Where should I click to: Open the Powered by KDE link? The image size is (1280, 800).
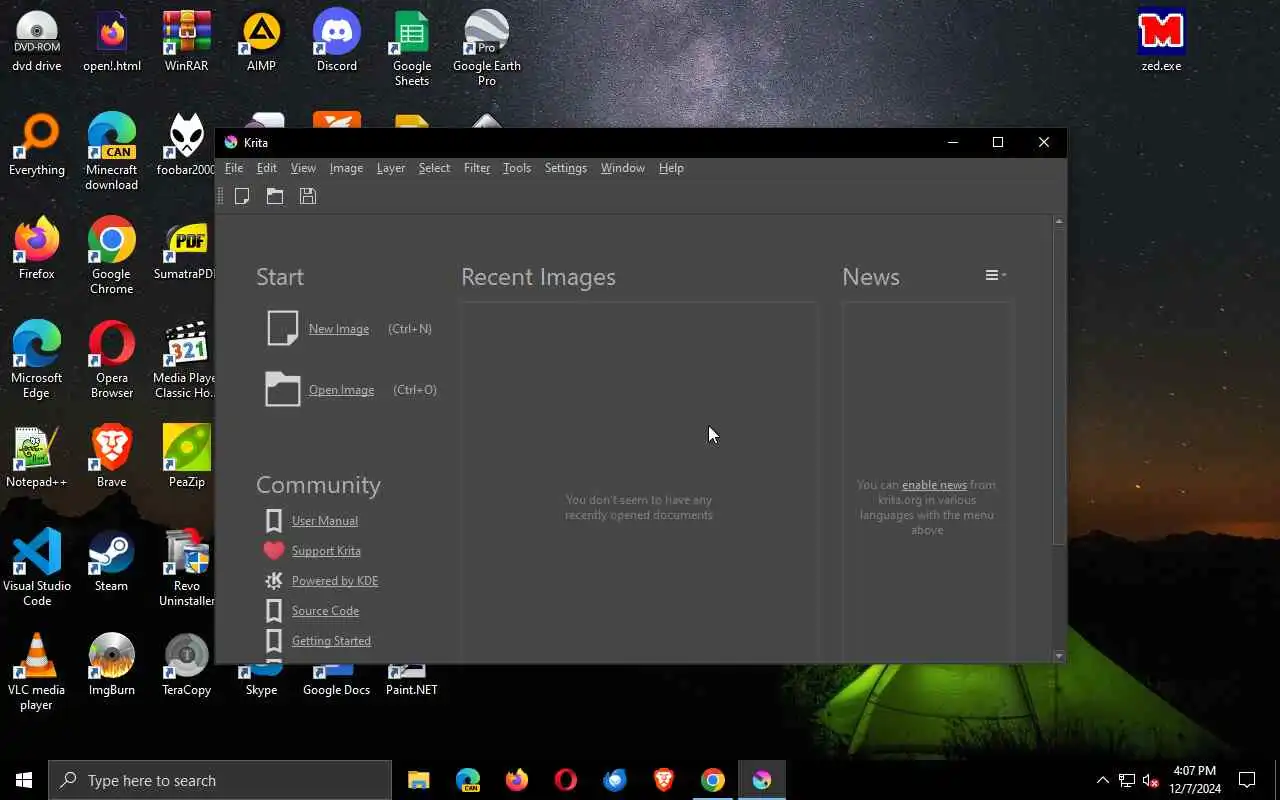click(335, 581)
